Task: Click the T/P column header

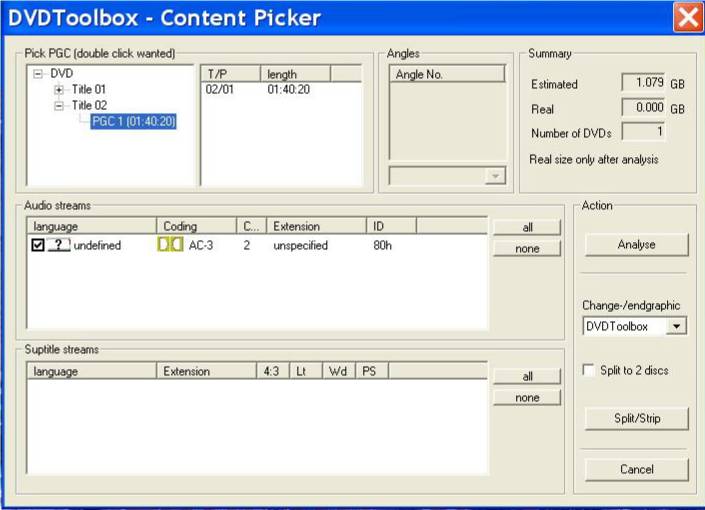Action: coord(231,74)
